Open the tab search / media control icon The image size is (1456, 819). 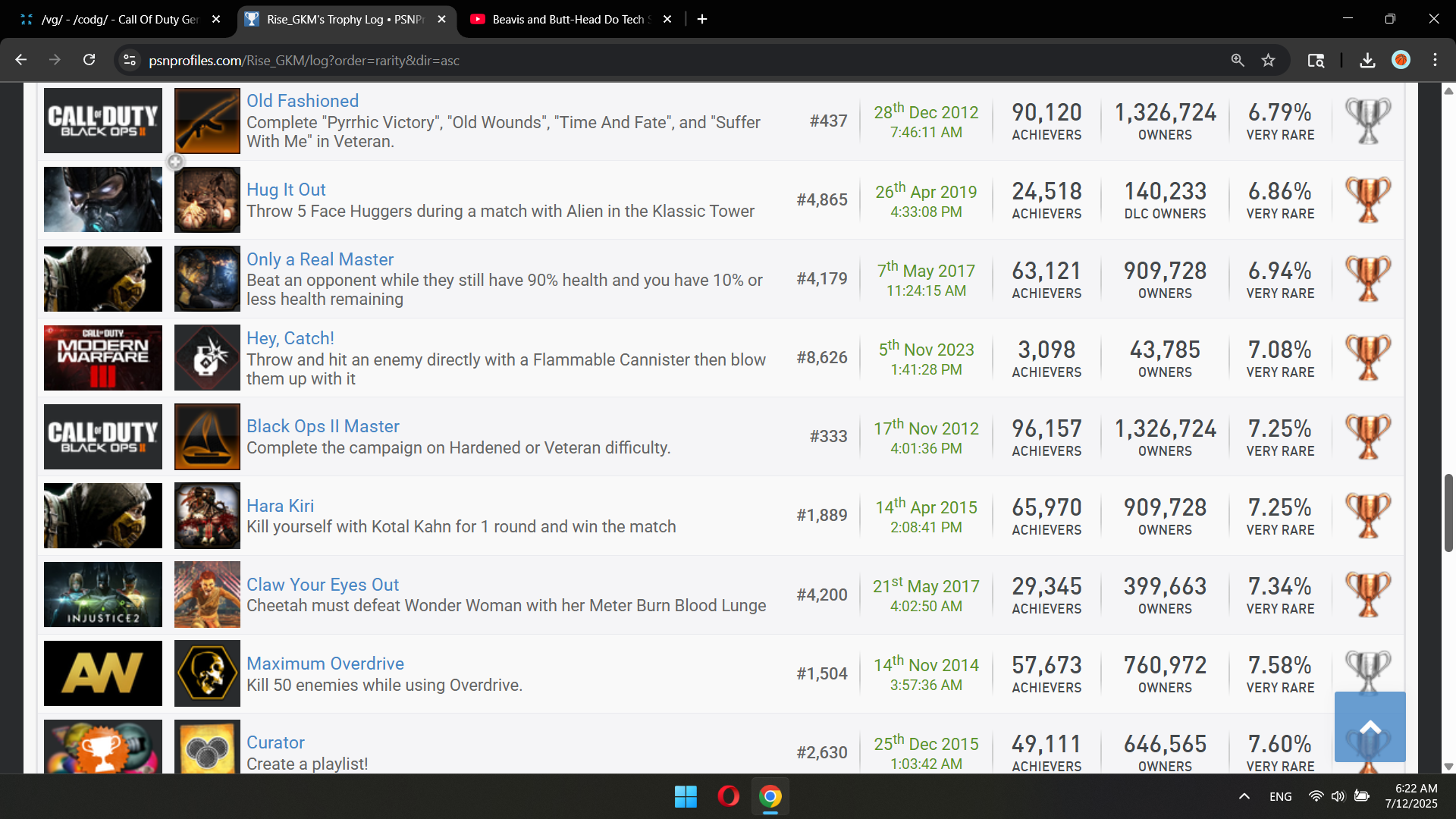[1316, 60]
